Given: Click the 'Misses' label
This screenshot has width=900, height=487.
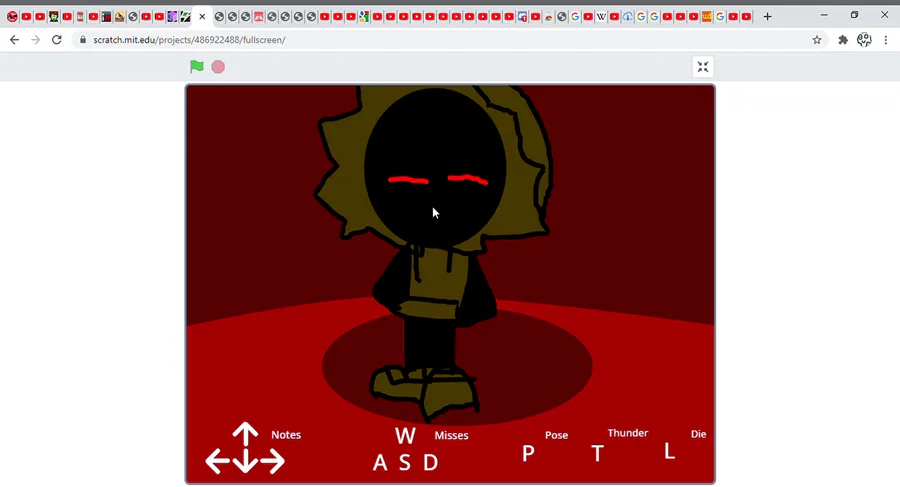Looking at the screenshot, I should (451, 435).
